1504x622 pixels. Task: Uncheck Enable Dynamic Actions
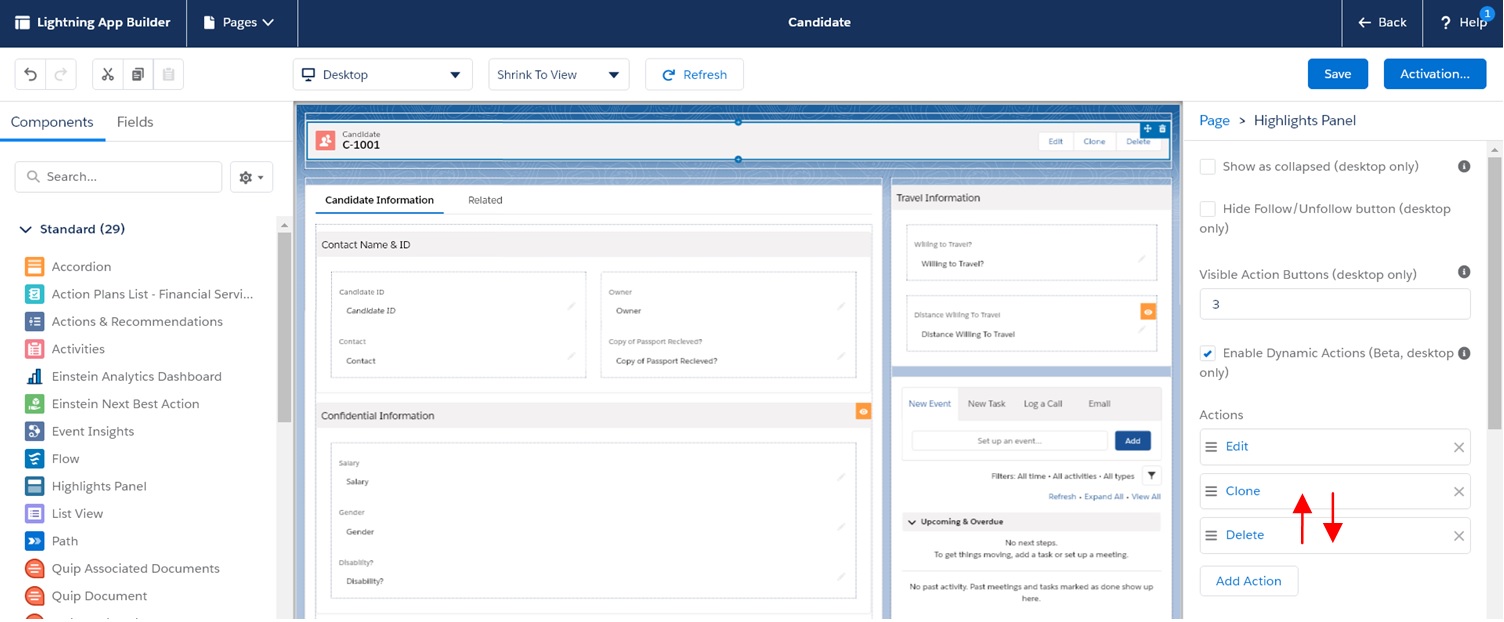(1207, 352)
